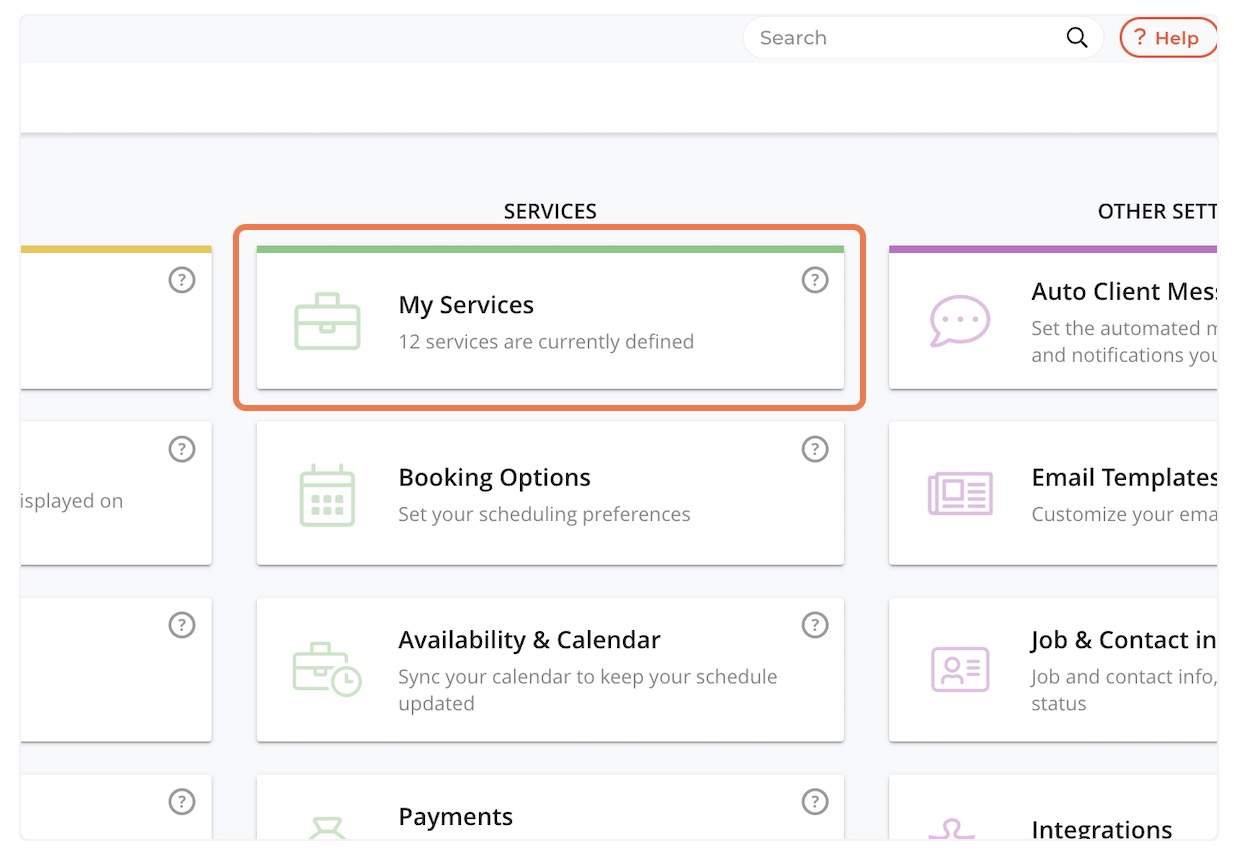
Task: Open Booking Options settings
Action: 494,478
